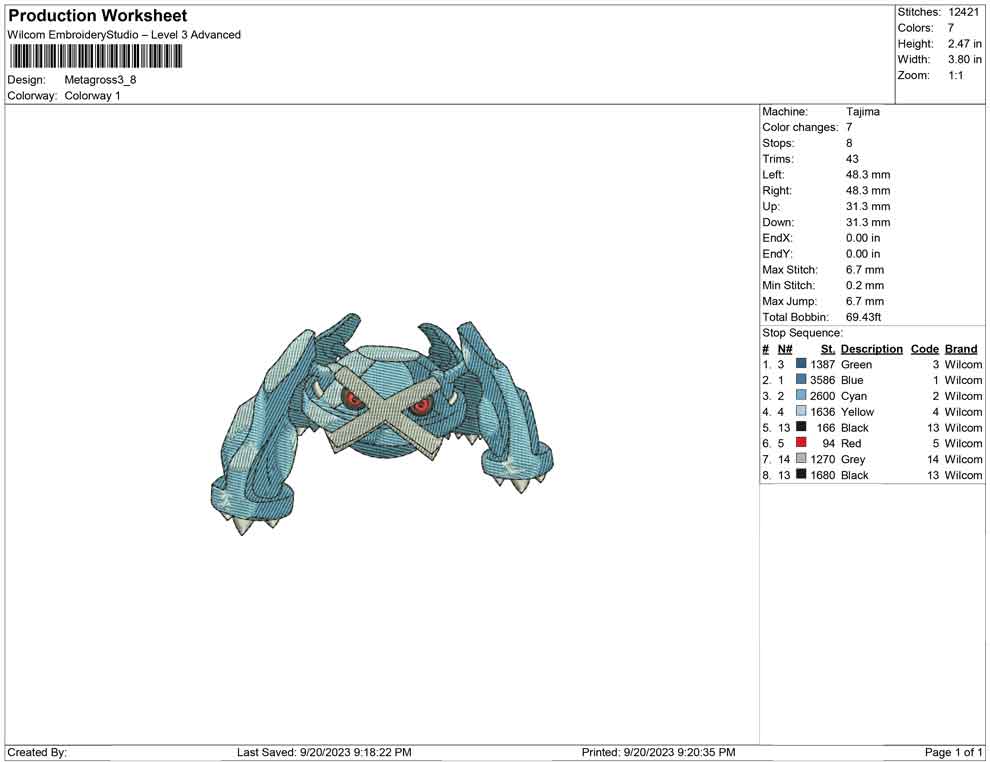Screen dimensions: 990x762
Task: Select the 'Yellow' description text
Action: coord(857,412)
